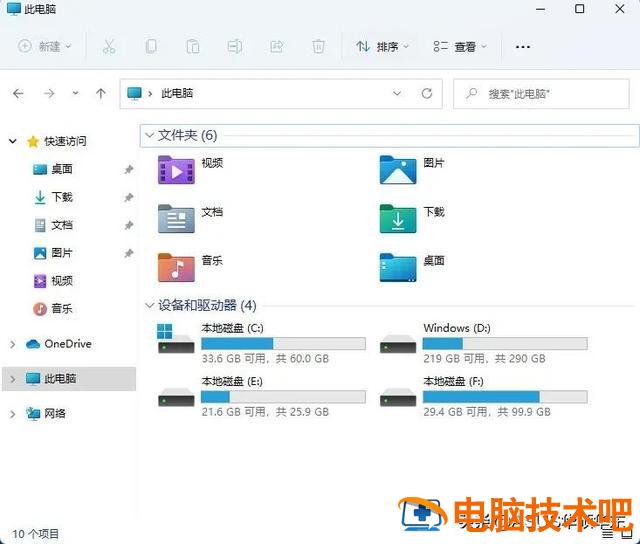This screenshot has height=544, width=640.
Task: Select the 本地磁盘 (C:) drive icon
Action: point(176,338)
